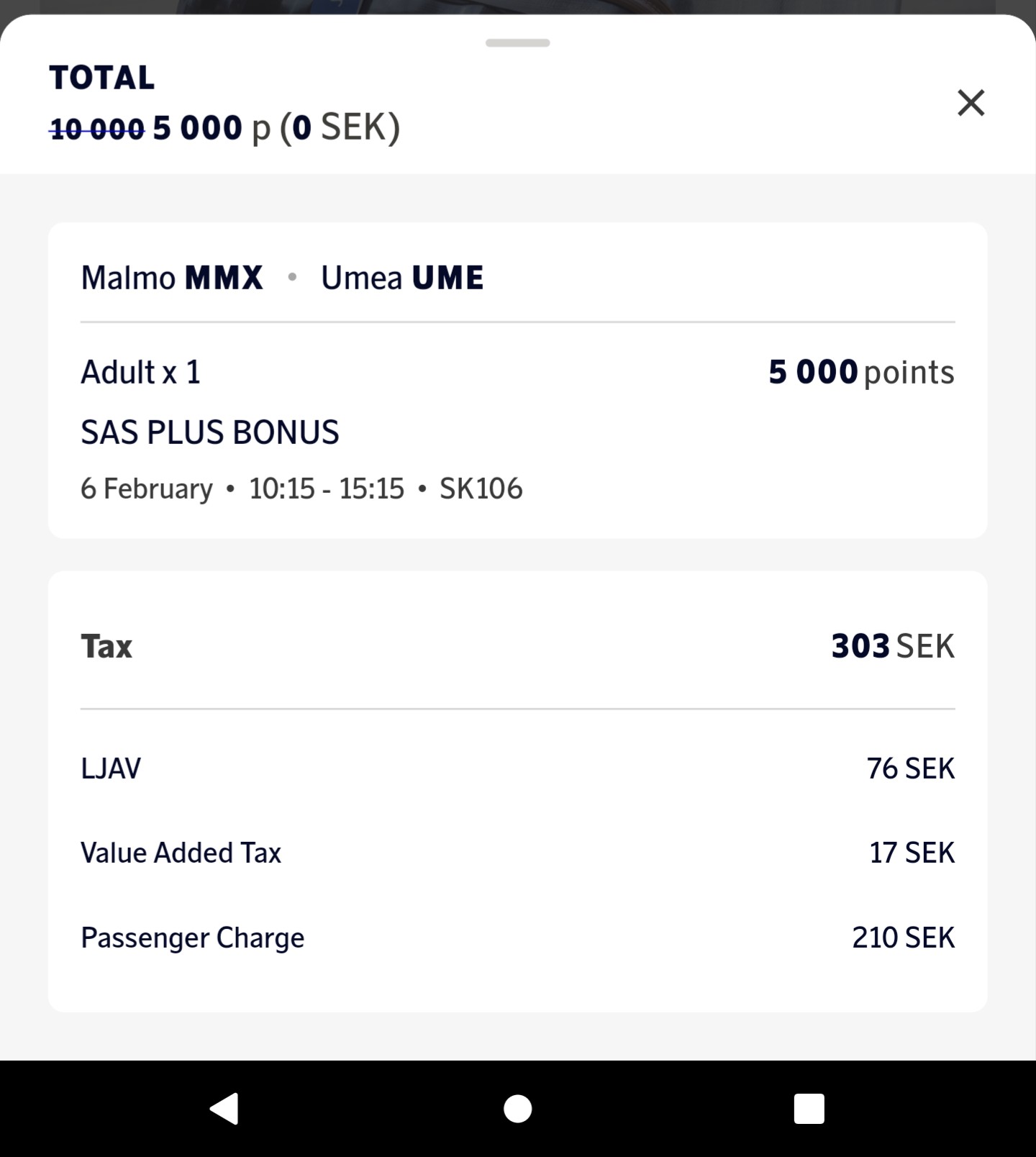Close the total price breakdown sheet
The height and width of the screenshot is (1157, 1036).
(971, 103)
